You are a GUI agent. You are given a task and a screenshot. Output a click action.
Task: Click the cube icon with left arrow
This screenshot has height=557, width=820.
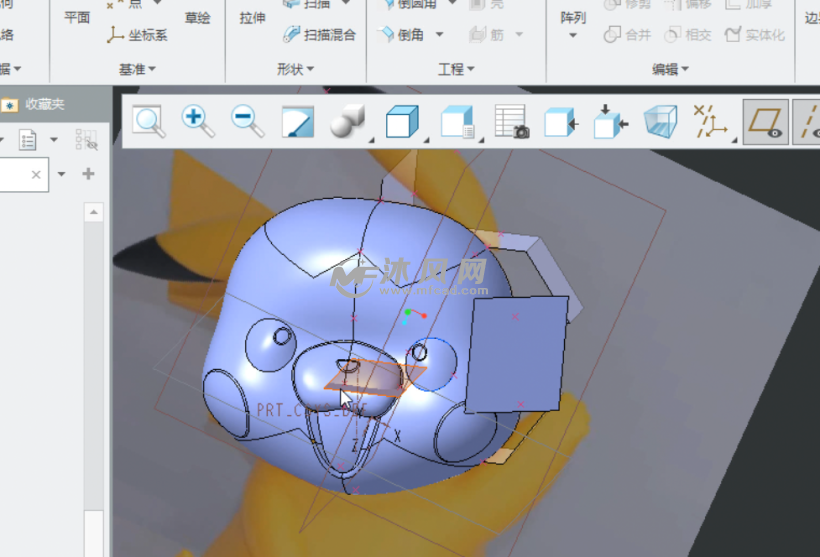[561, 122]
